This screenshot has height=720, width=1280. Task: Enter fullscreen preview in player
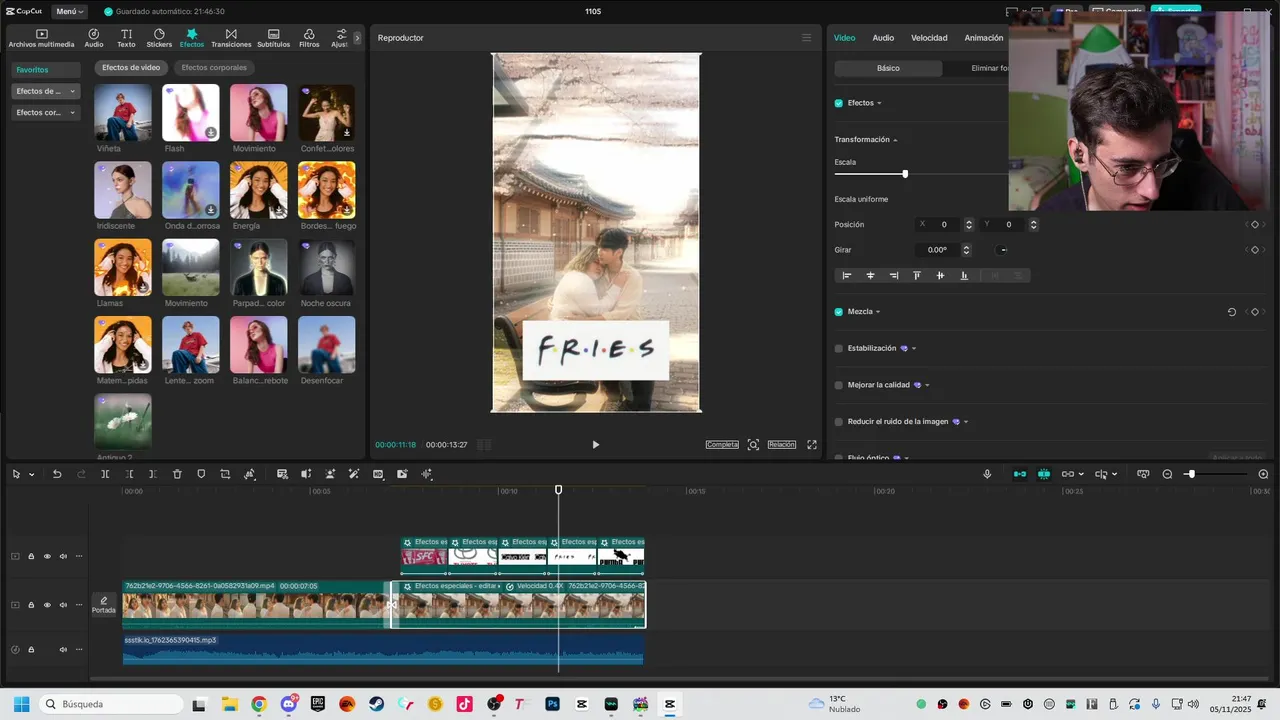(x=812, y=445)
